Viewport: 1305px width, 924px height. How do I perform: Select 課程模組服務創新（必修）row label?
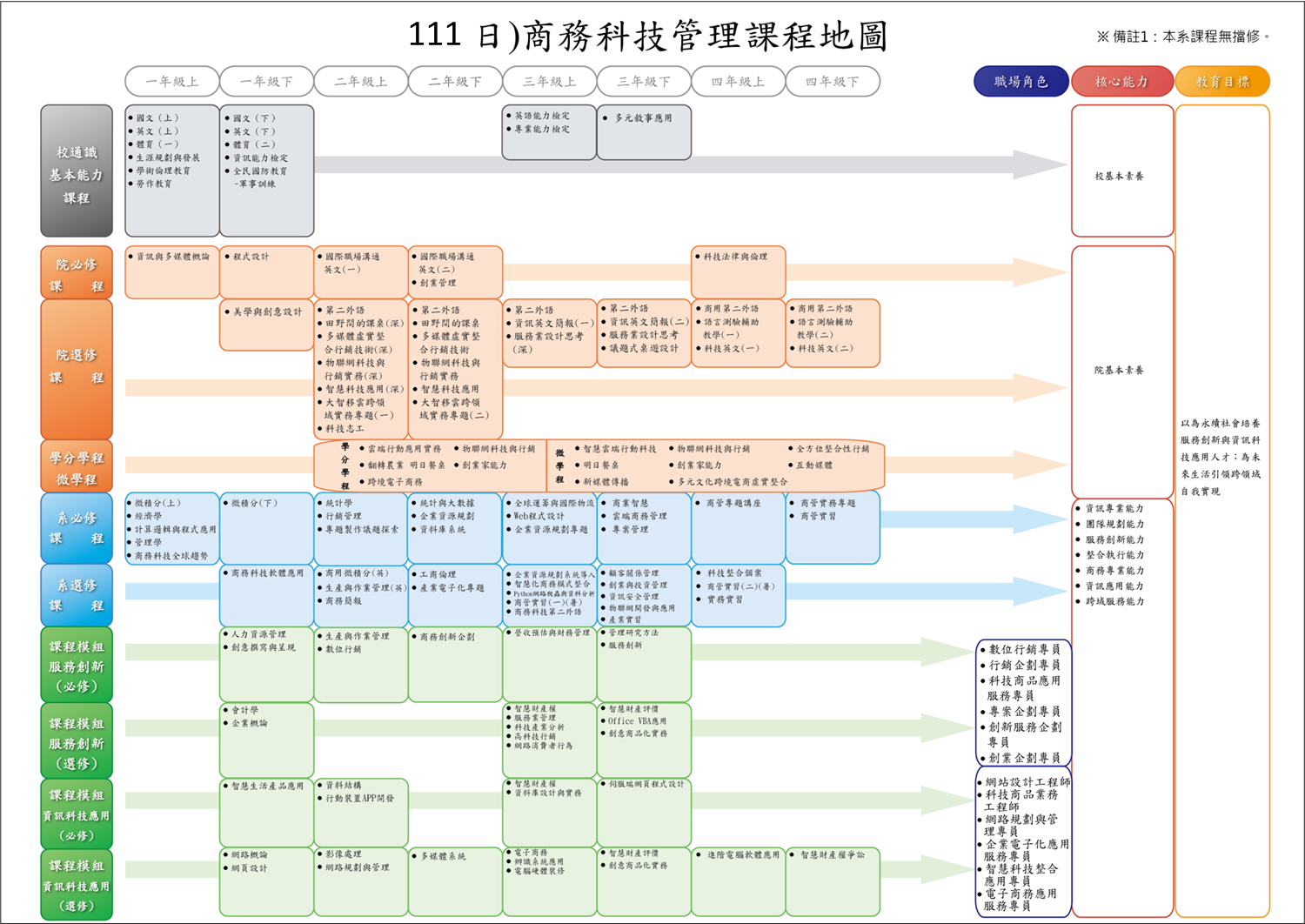(77, 665)
